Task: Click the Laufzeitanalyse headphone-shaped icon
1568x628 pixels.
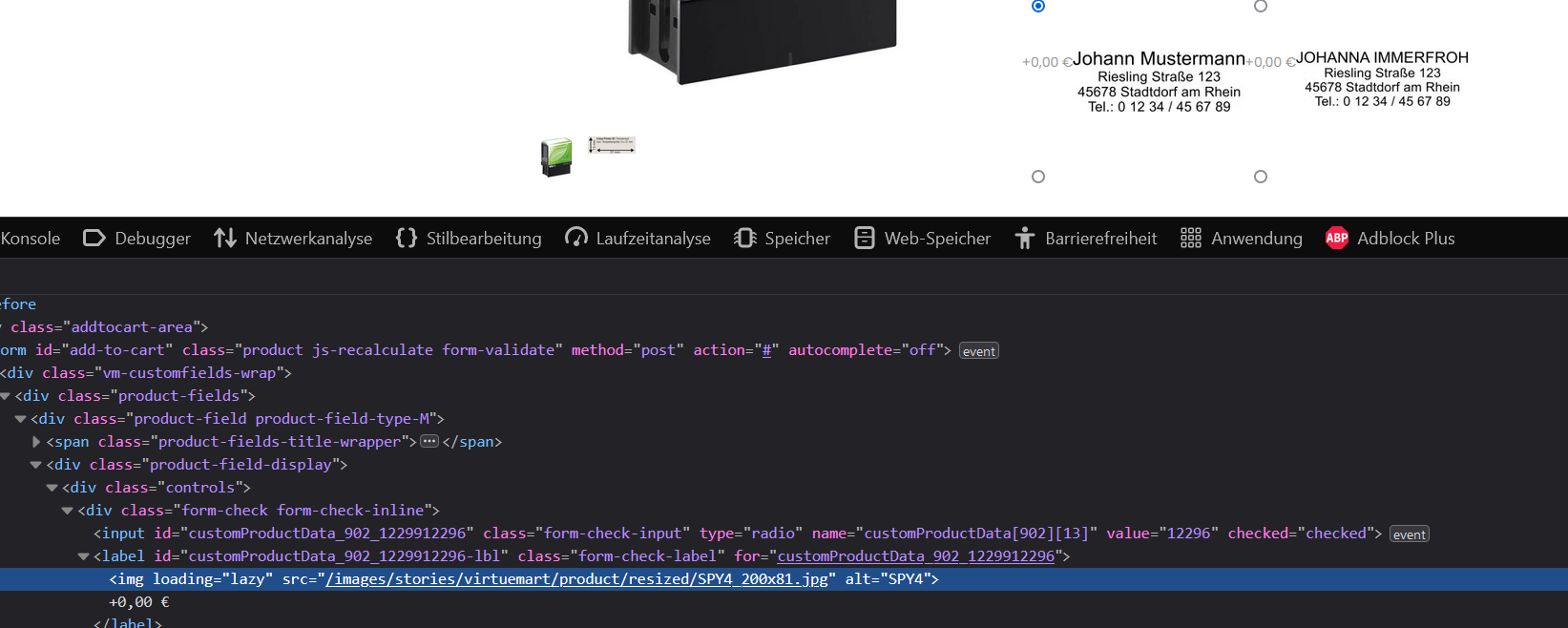Action: click(576, 238)
